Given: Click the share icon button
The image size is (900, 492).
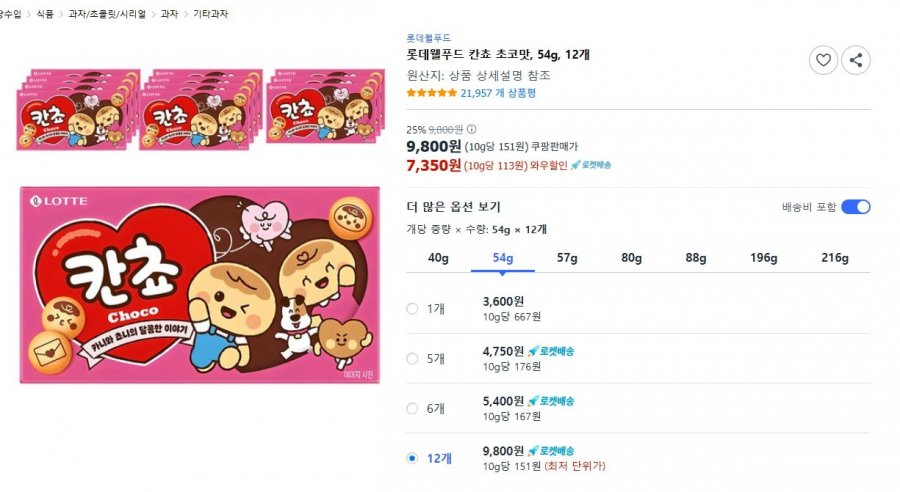Looking at the screenshot, I should pyautogui.click(x=856, y=60).
